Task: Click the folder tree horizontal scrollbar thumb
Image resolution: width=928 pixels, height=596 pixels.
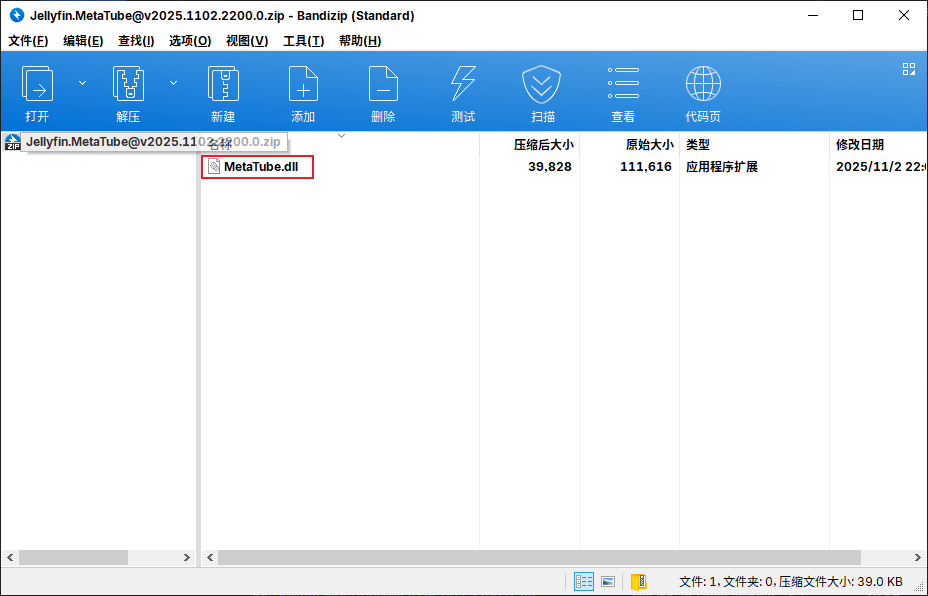Action: point(73,558)
